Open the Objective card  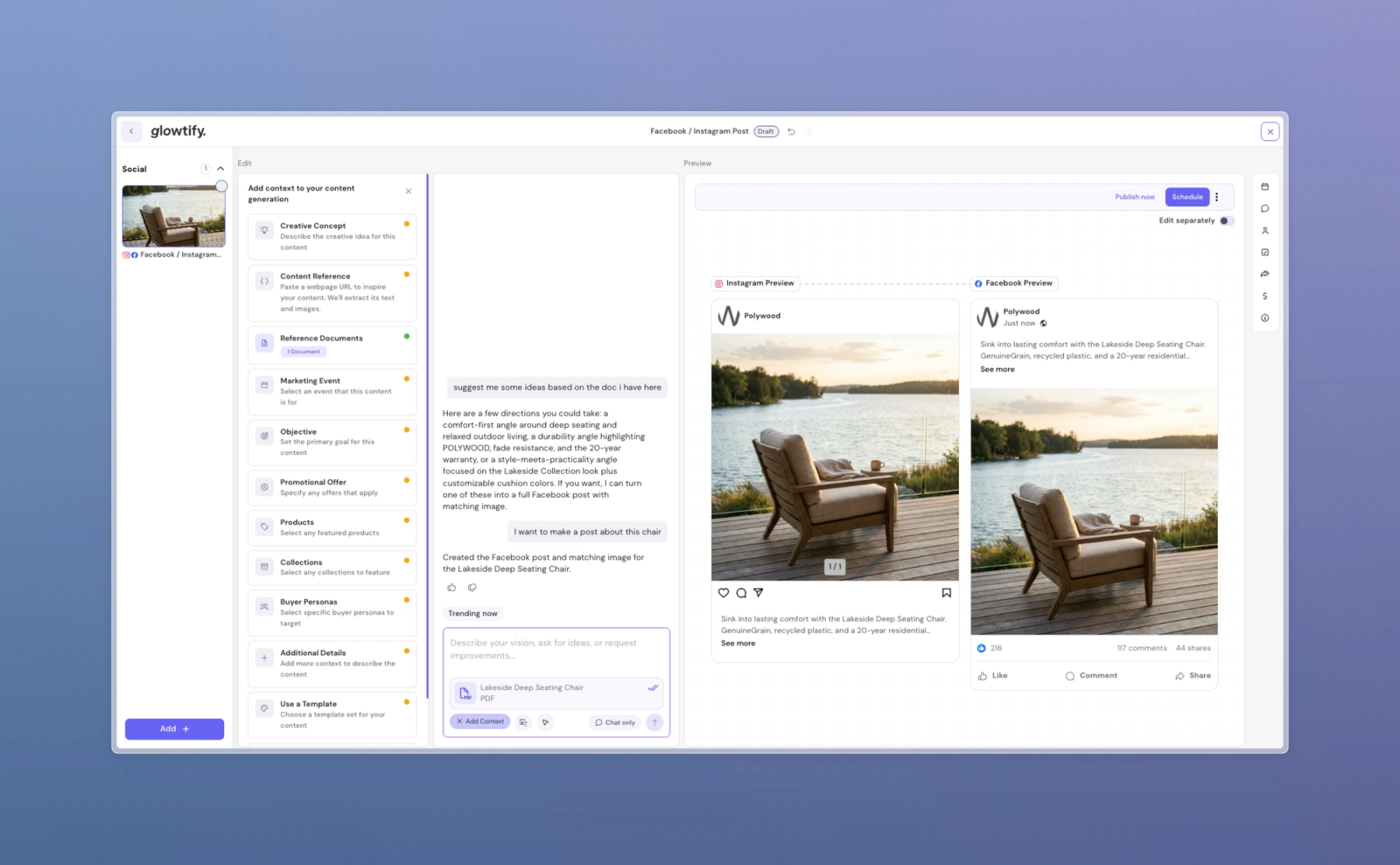tap(332, 442)
